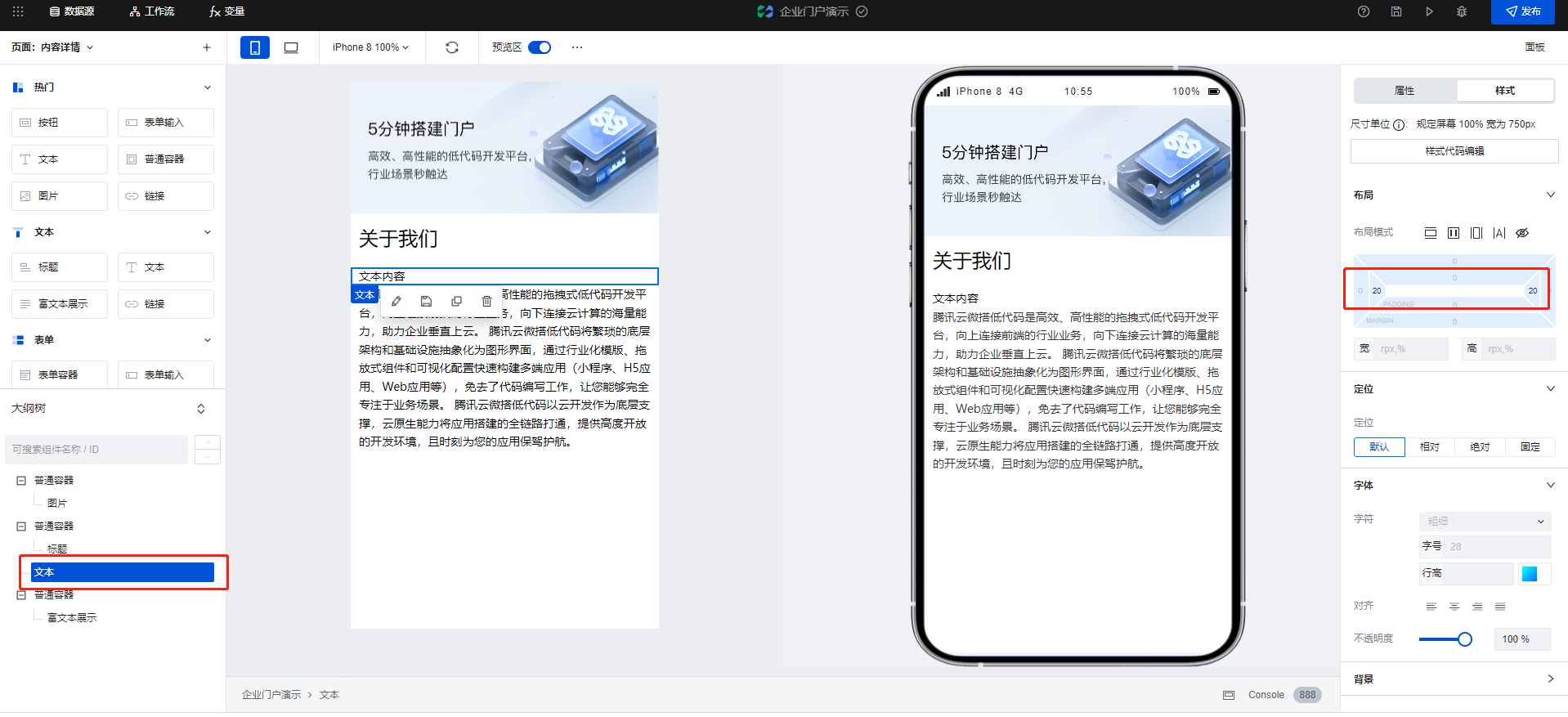1568x717 pixels.
Task: Align text left
Action: (1431, 607)
